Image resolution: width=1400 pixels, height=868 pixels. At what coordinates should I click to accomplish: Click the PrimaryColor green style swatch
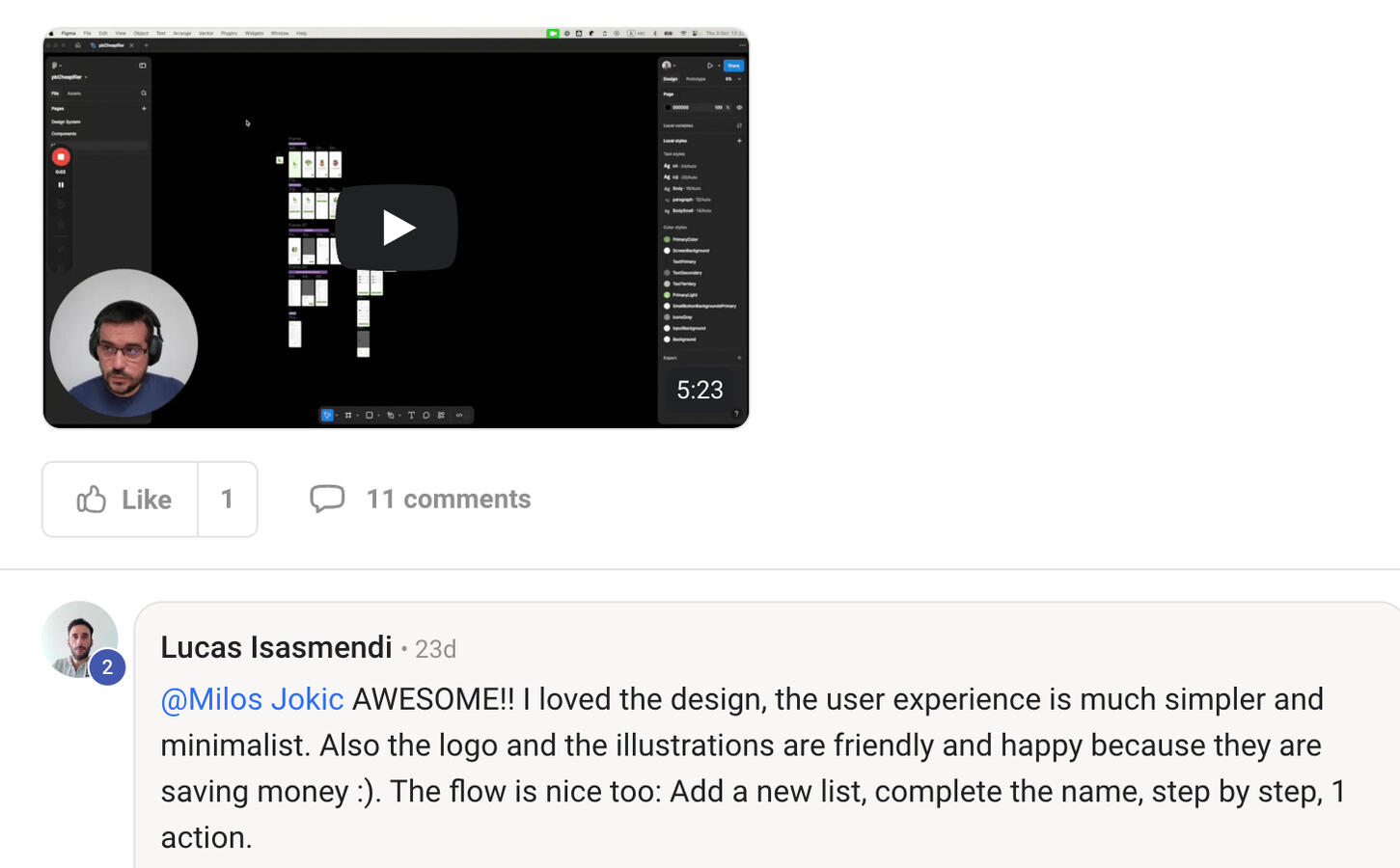pos(667,239)
